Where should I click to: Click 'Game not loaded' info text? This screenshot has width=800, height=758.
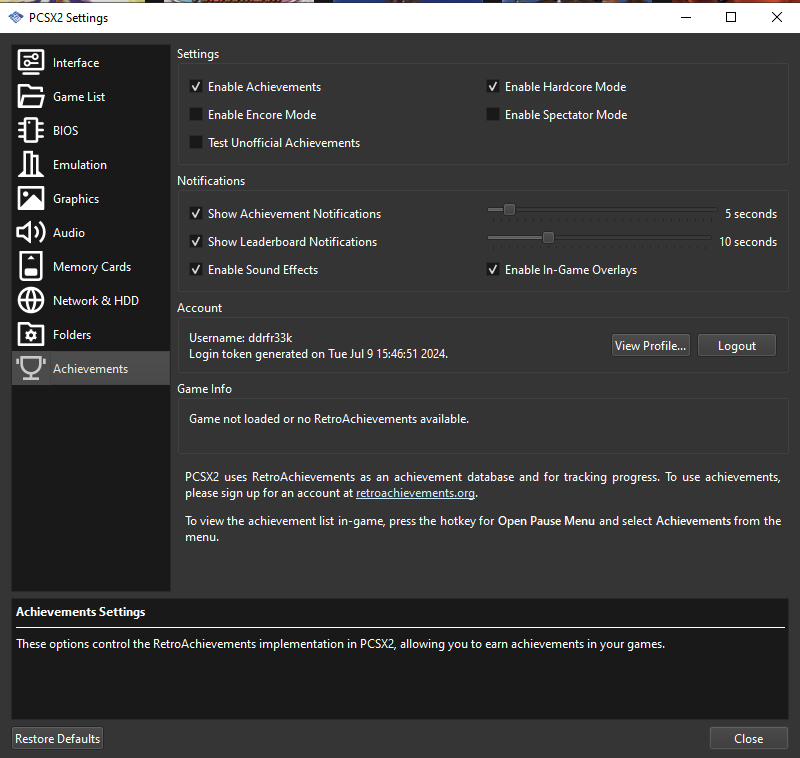pos(329,419)
